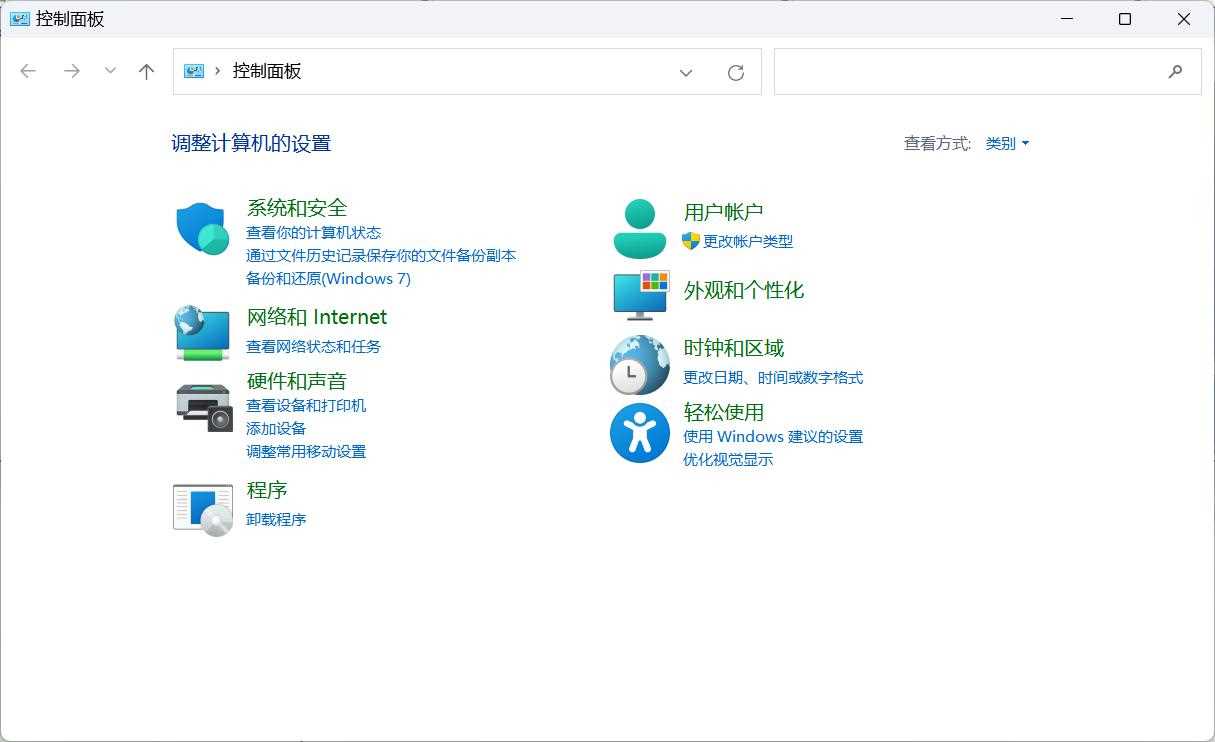Click the 外观和个性化 monitor icon
This screenshot has height=742, width=1215.
[x=638, y=294]
